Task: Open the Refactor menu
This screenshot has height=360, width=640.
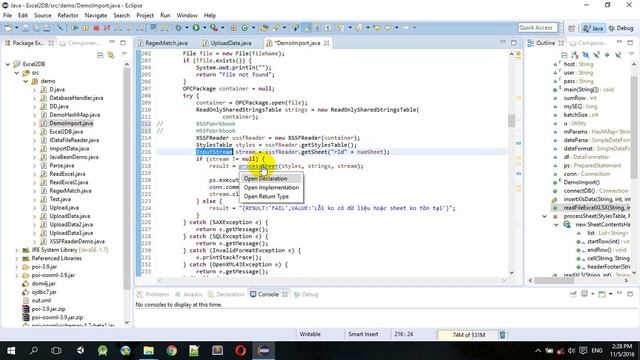Action: point(68,15)
